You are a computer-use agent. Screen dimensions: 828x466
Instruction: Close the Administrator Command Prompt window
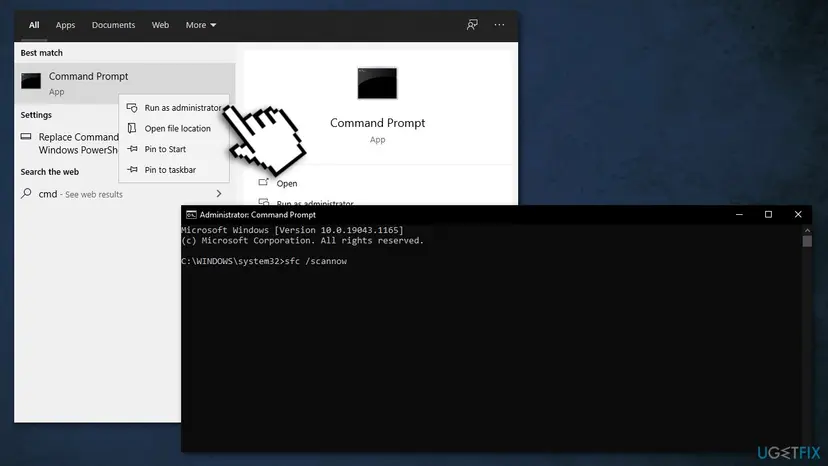798,215
